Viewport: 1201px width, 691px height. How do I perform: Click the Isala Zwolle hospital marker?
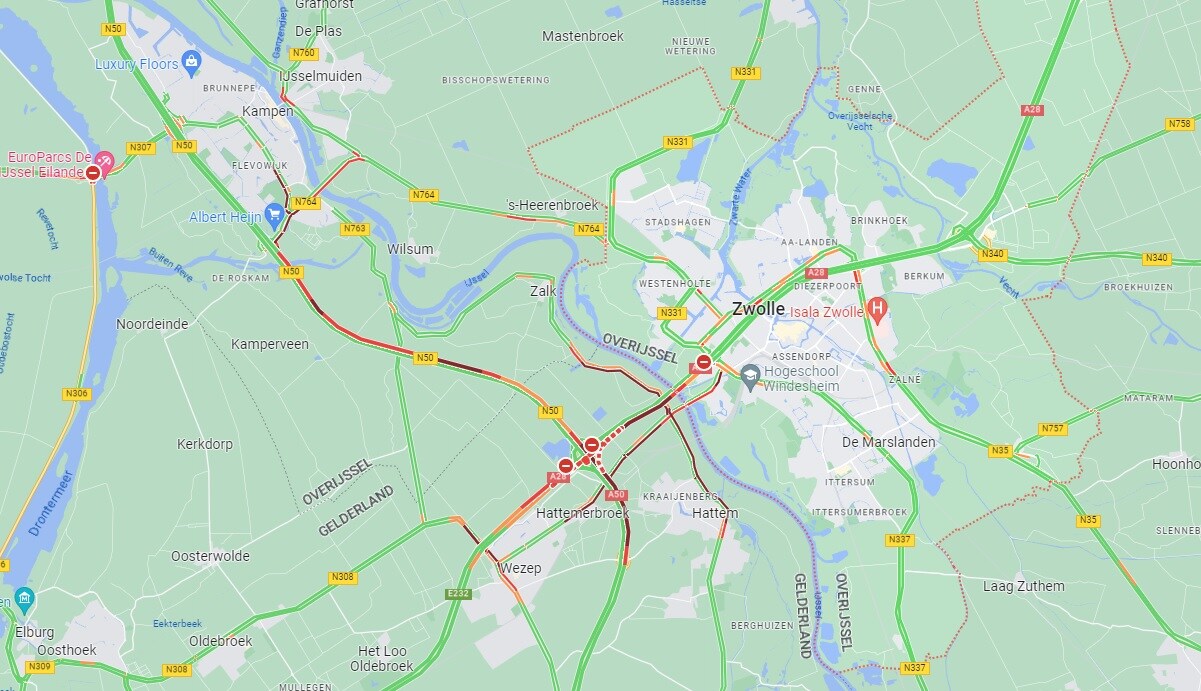click(877, 309)
